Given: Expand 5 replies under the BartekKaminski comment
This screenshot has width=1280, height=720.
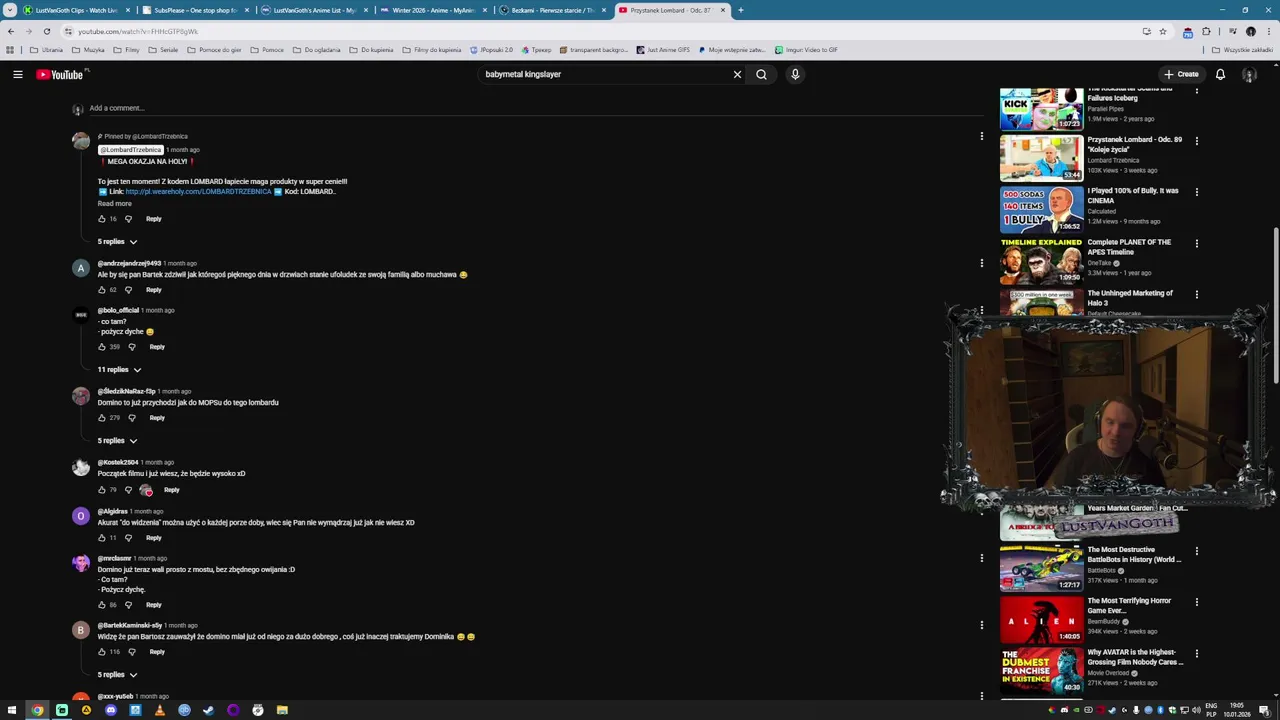Looking at the screenshot, I should (x=117, y=675).
